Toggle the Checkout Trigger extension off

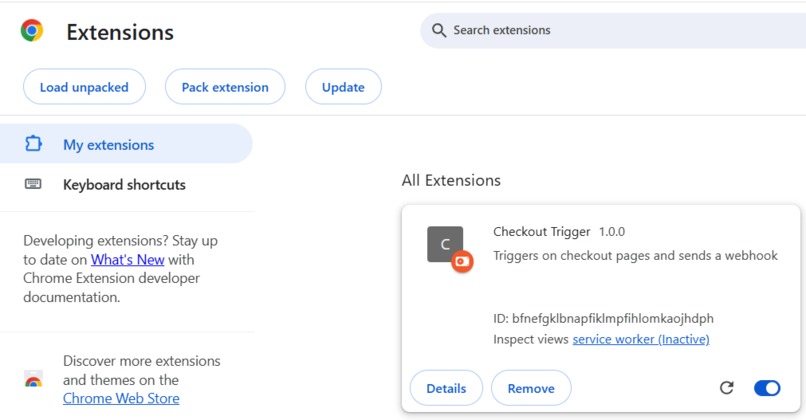(767, 388)
